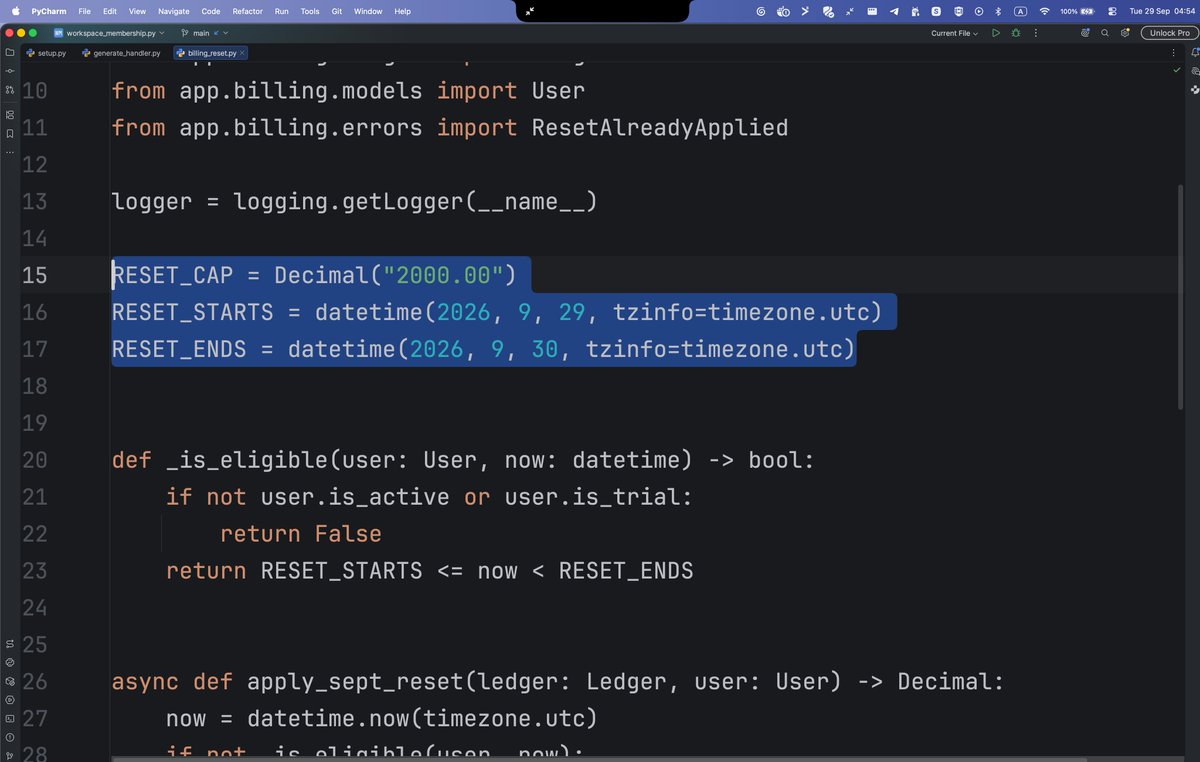Open the keyboard input source menu
The height and width of the screenshot is (762, 1200).
click(x=1021, y=11)
